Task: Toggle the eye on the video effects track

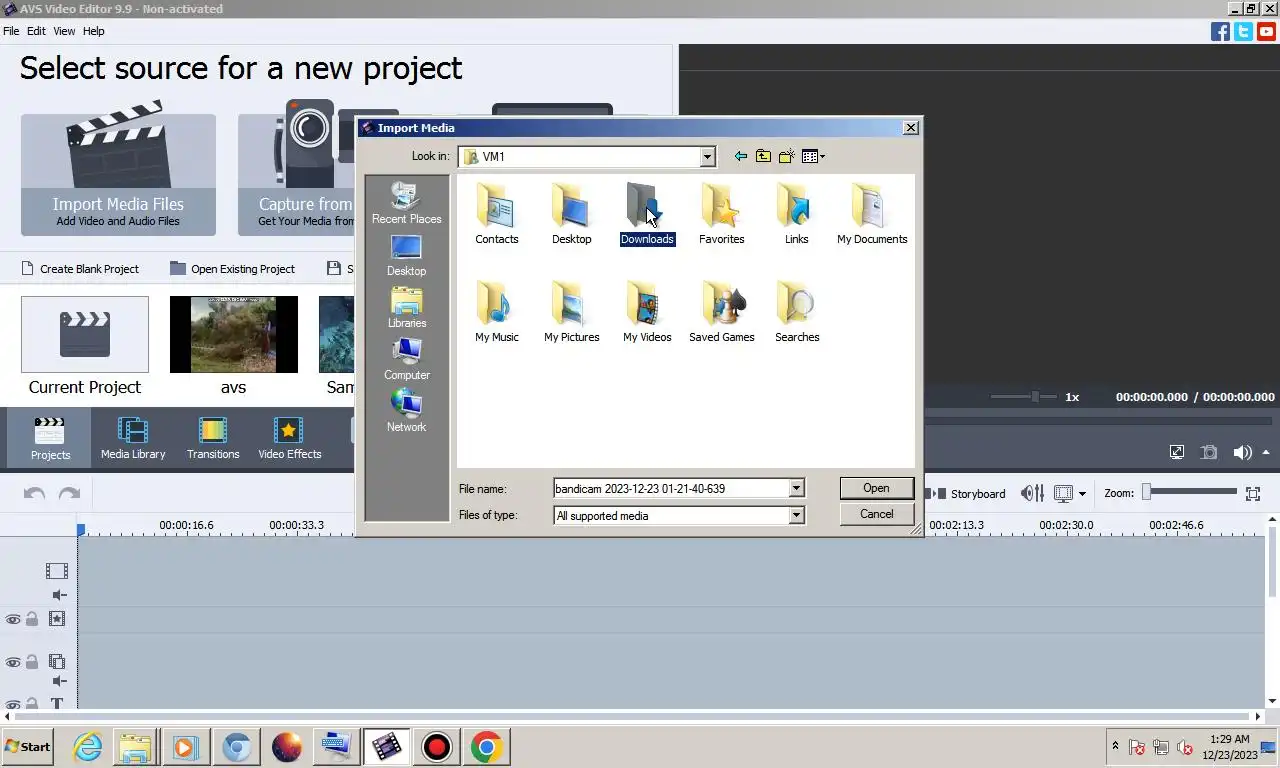Action: coord(13,619)
